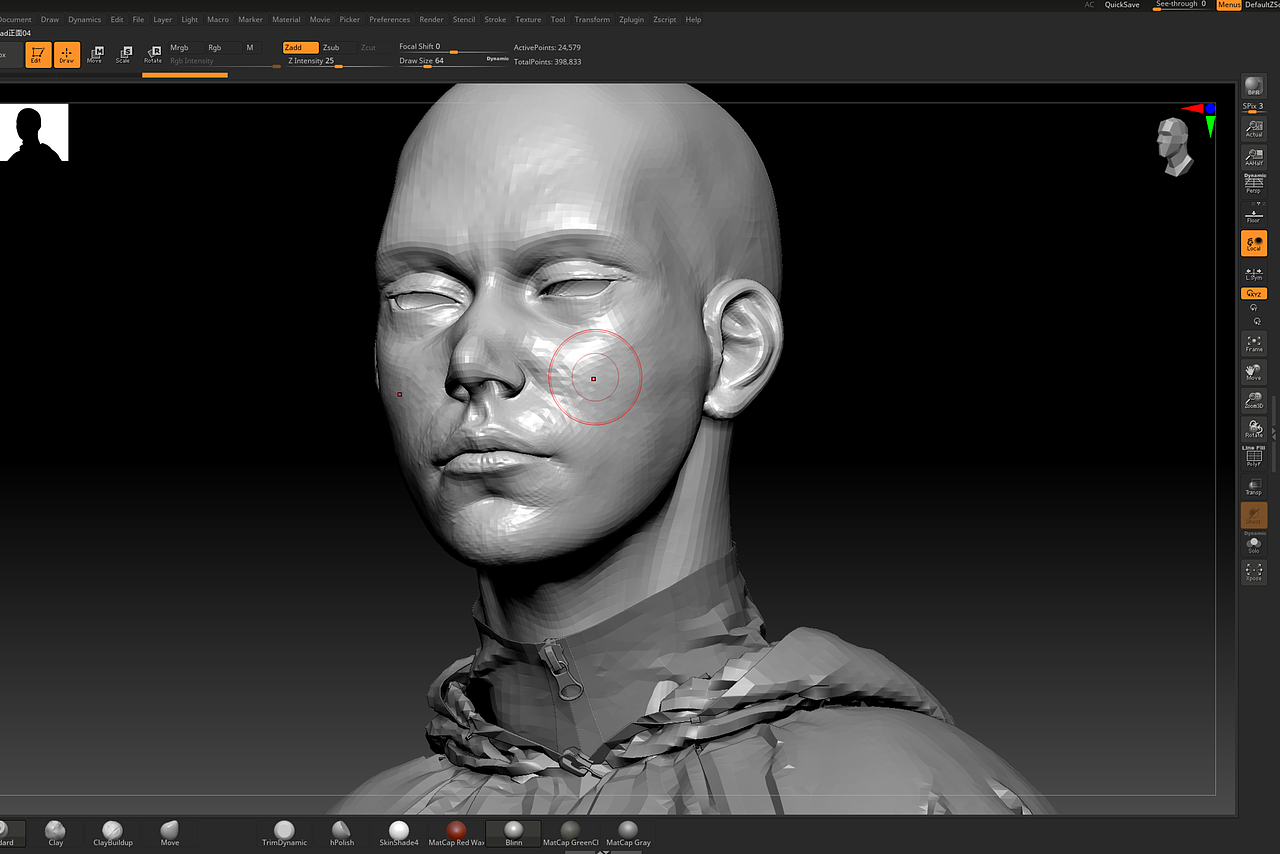Image resolution: width=1280 pixels, height=854 pixels.
Task: Open the Tool menu
Action: [558, 19]
